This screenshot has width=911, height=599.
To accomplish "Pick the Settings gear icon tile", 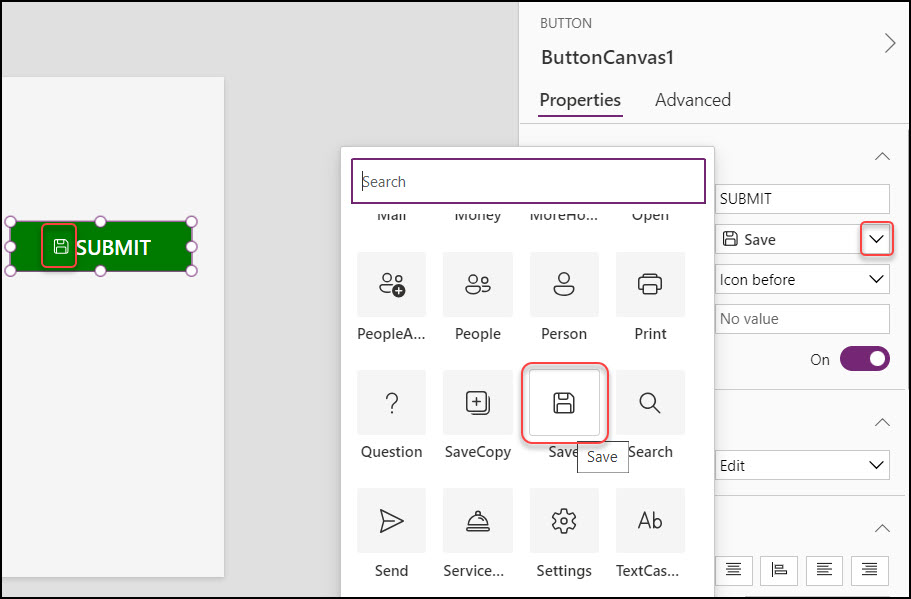I will (x=564, y=521).
